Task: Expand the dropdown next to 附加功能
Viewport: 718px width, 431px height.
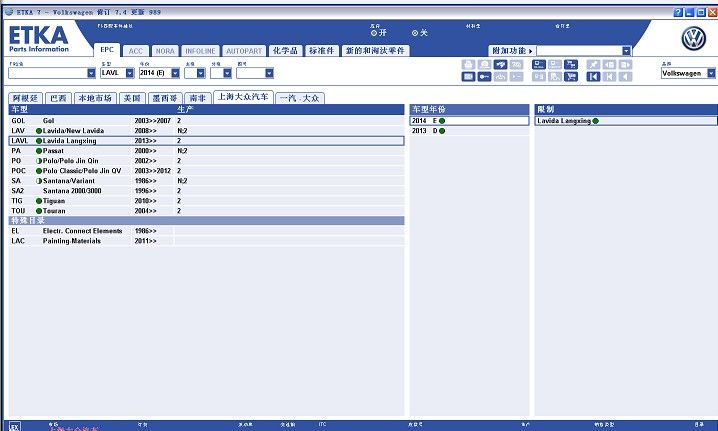Action: click(626, 51)
